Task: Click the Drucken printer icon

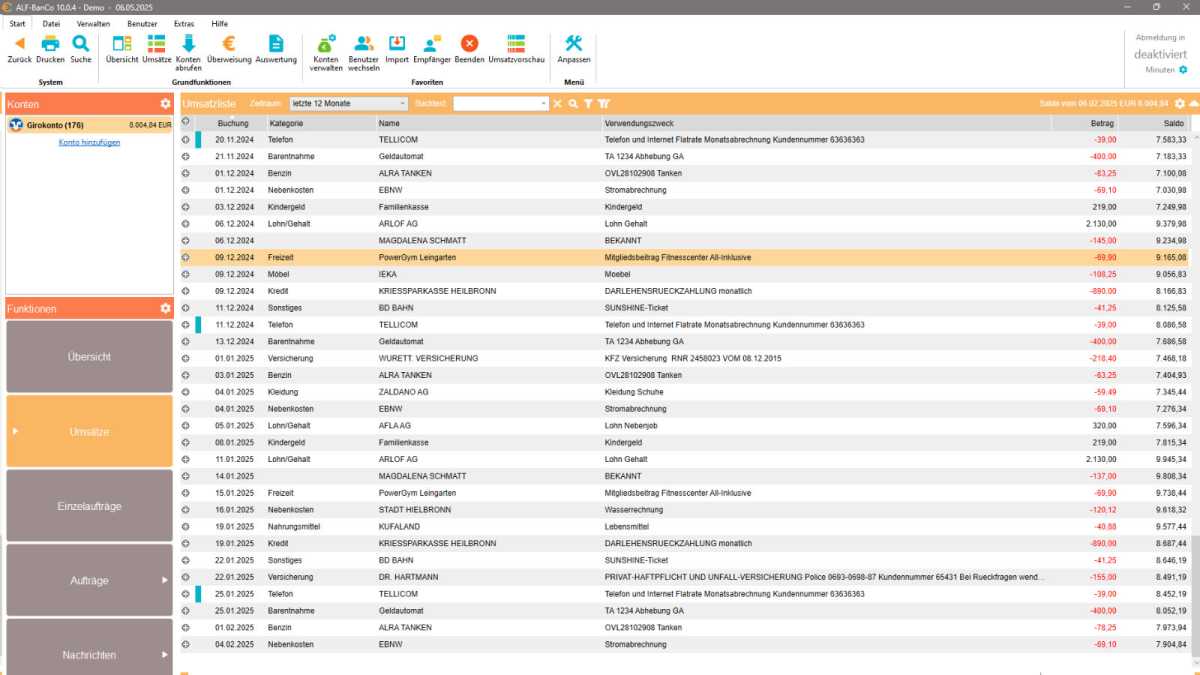Action: [50, 44]
